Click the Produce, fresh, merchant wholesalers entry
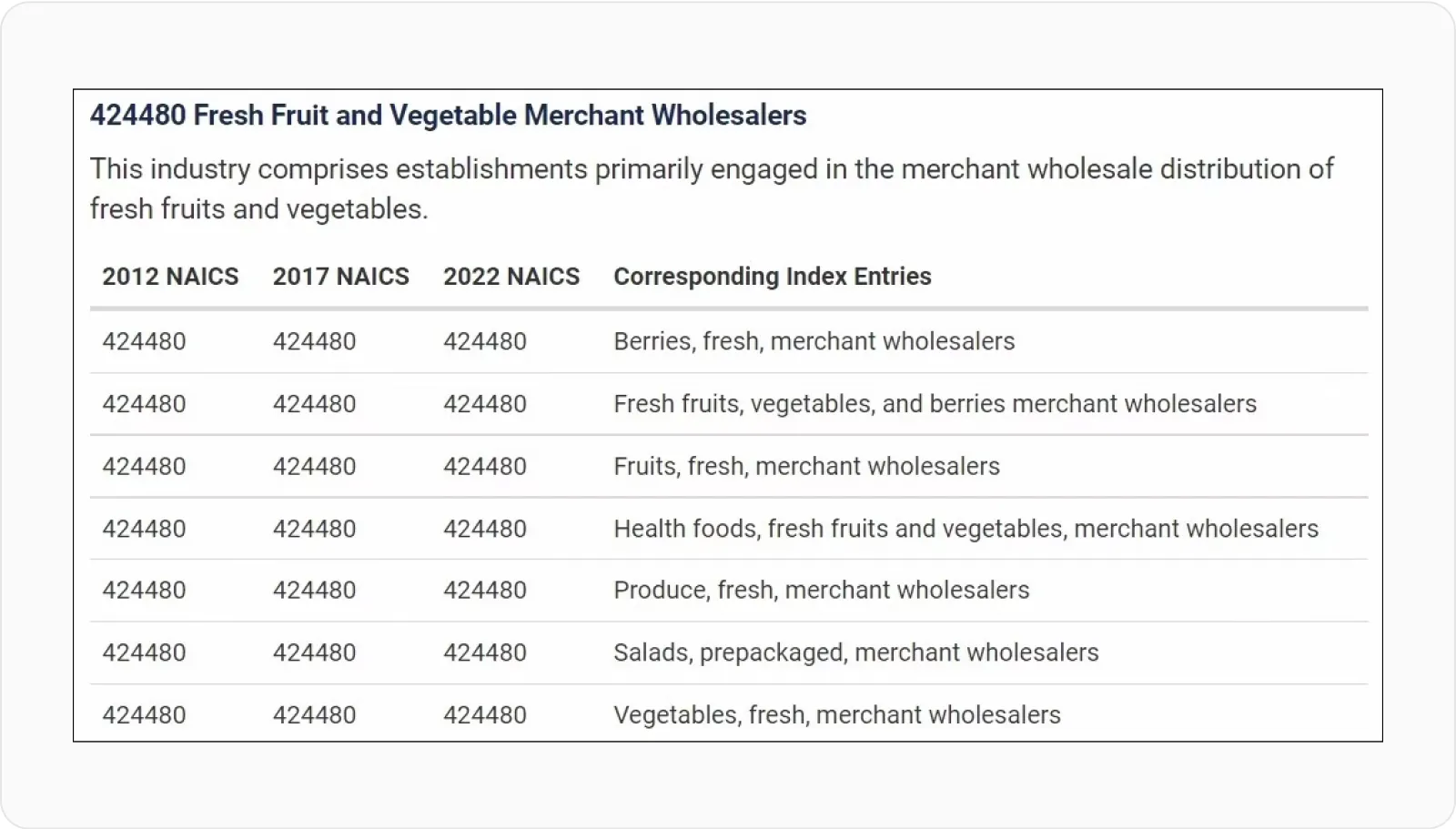The image size is (1456, 829). 821,590
